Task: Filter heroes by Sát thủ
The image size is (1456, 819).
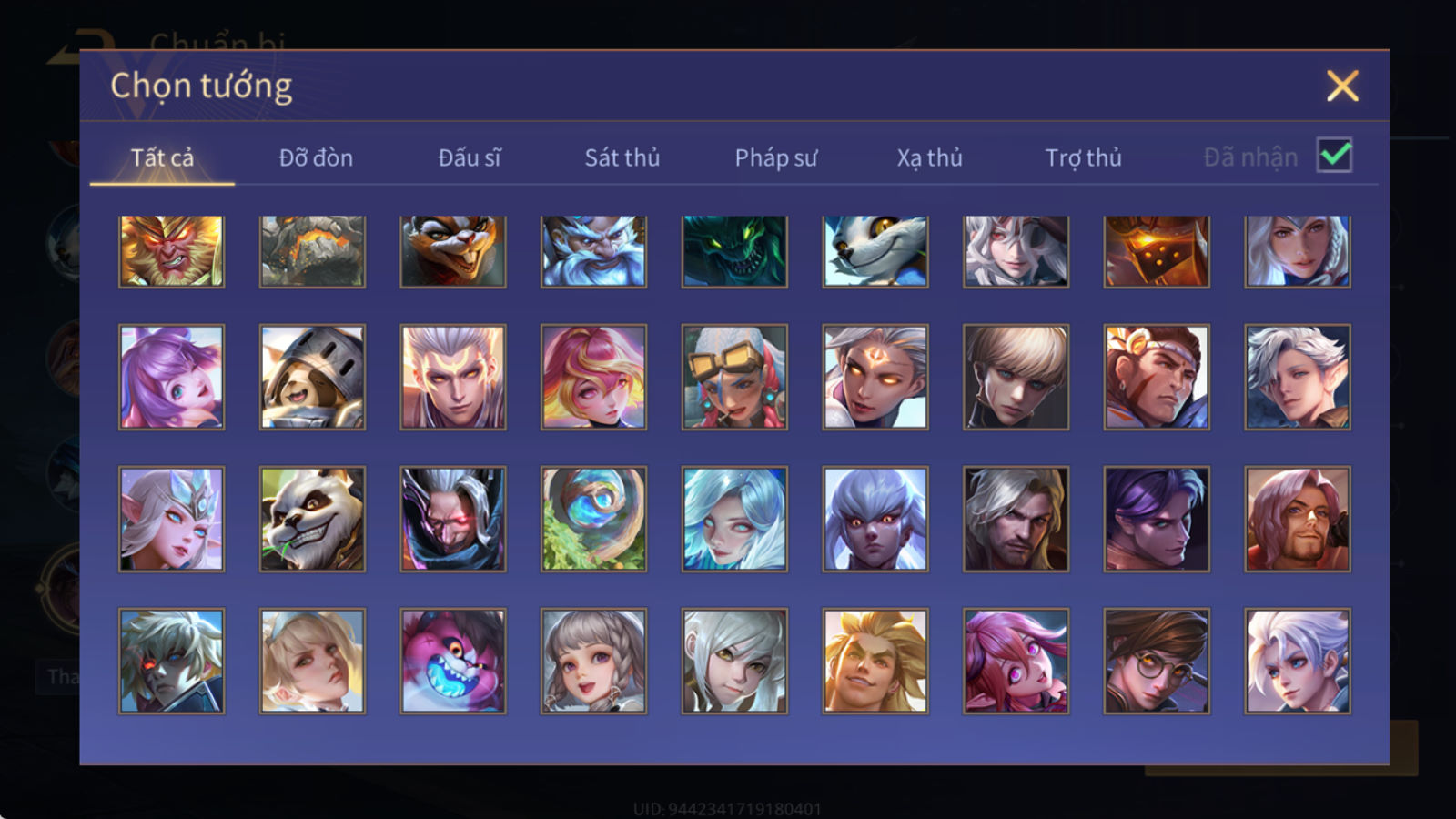Action: point(622,157)
